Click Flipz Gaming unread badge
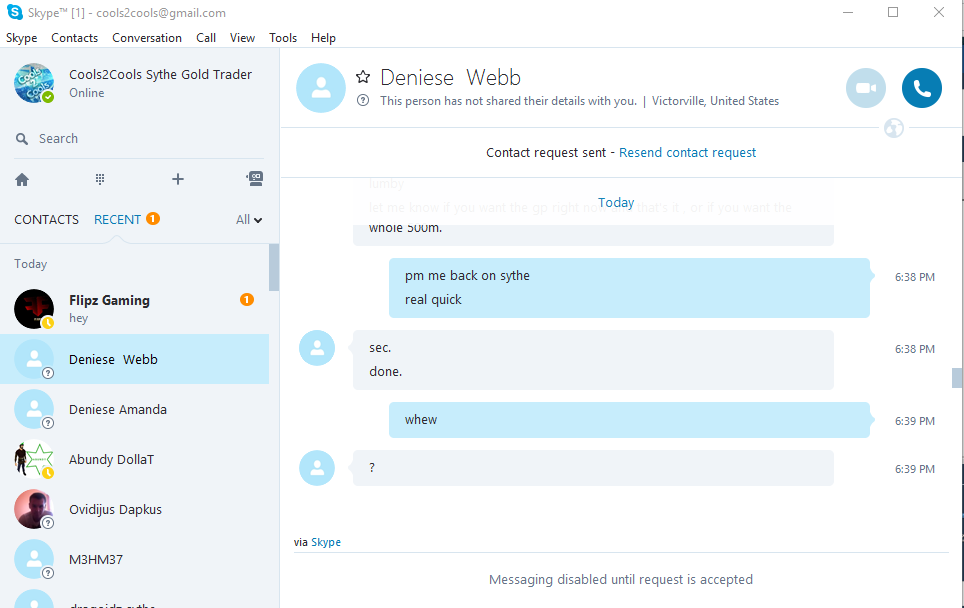This screenshot has width=964, height=608. click(247, 299)
